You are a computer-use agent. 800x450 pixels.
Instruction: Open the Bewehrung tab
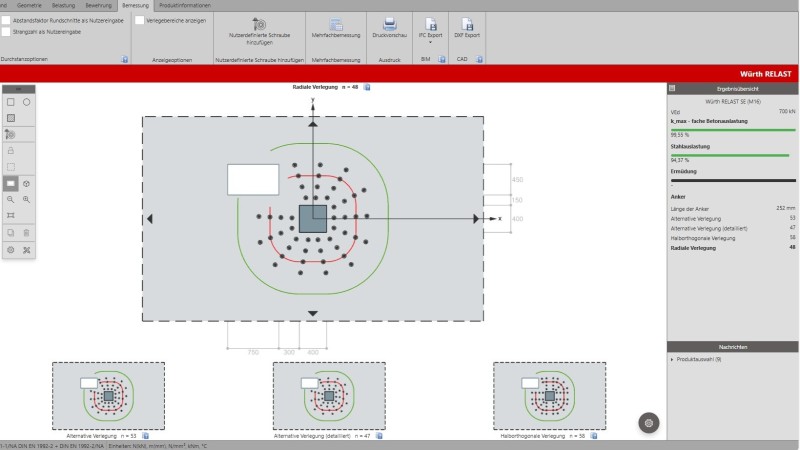98,5
